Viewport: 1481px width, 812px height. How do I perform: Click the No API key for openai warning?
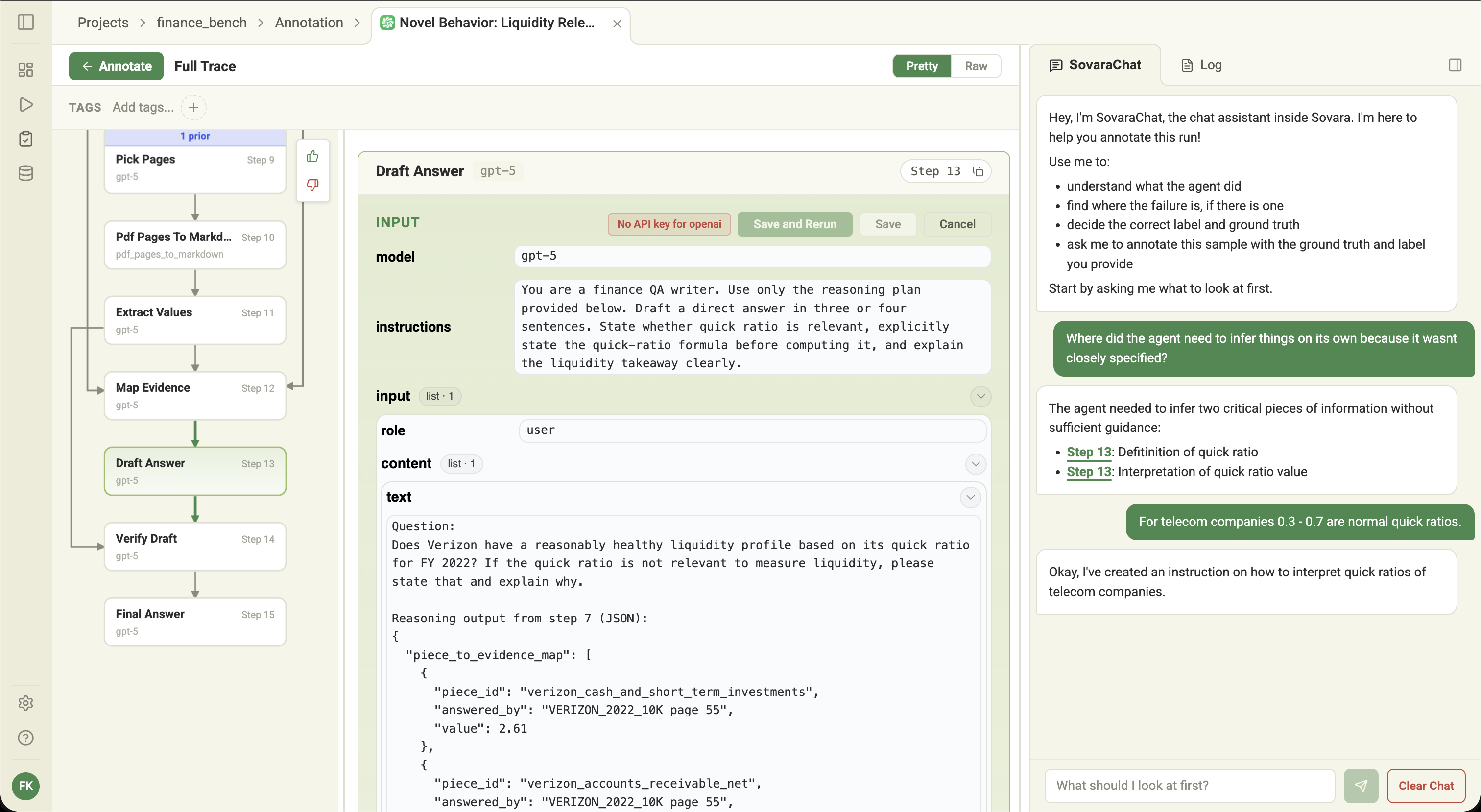click(669, 224)
